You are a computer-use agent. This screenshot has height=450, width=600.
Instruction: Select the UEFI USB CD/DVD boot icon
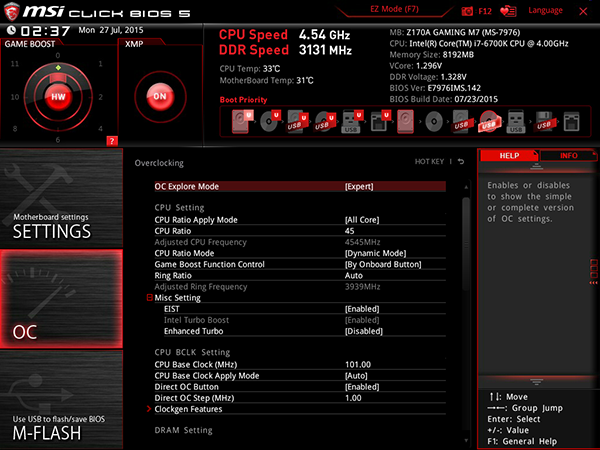[325, 121]
